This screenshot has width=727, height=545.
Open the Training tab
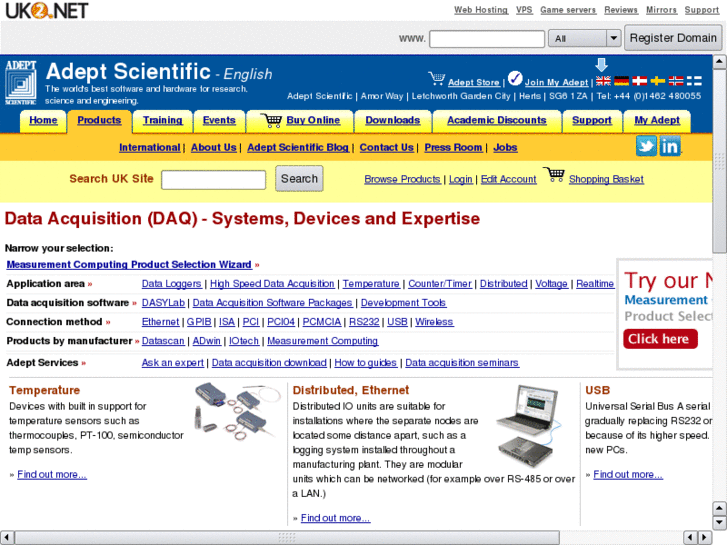tap(162, 120)
